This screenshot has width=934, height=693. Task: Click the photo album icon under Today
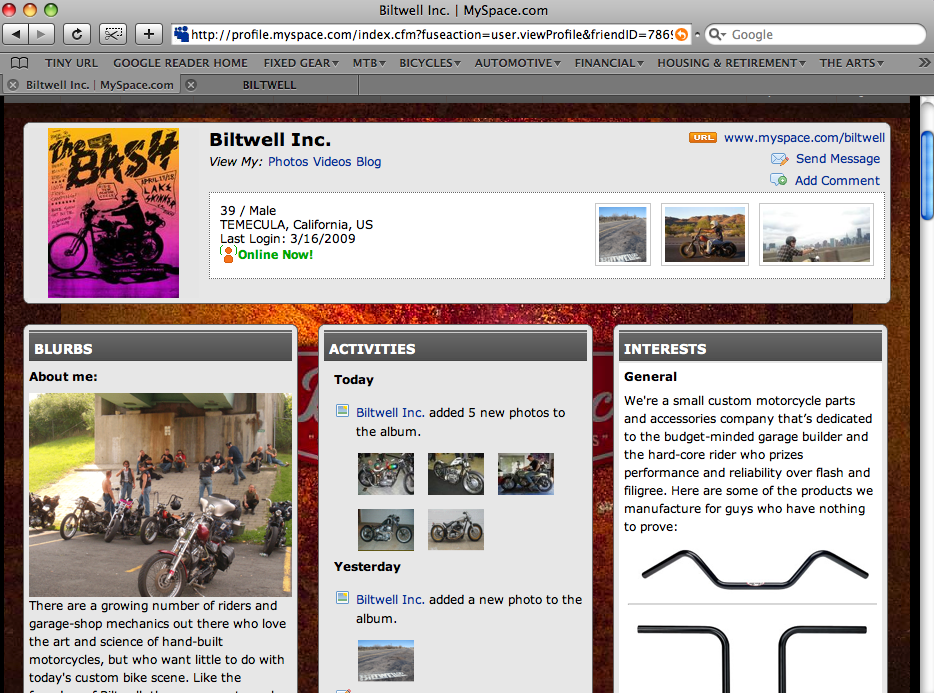[x=343, y=411]
